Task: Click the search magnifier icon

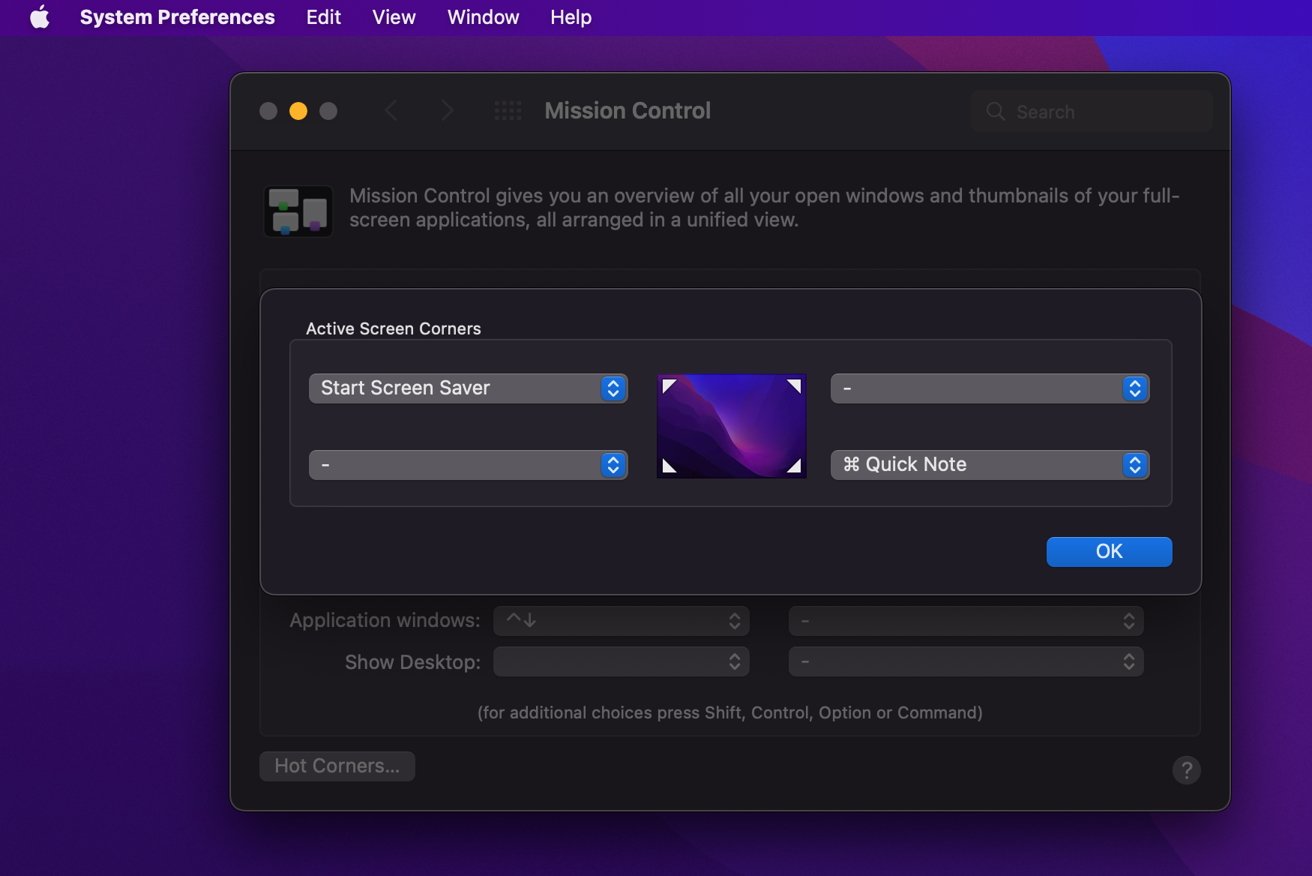Action: click(x=995, y=112)
